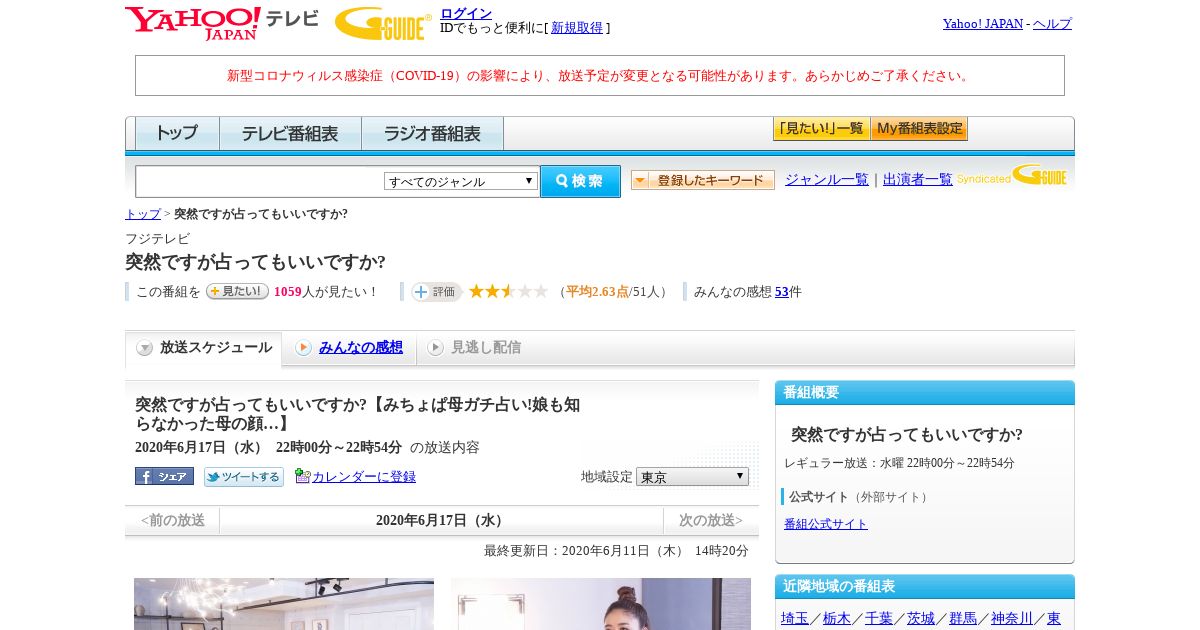The image size is (1200, 630).
Task: Go to the トップ tab
Action: pos(177,133)
